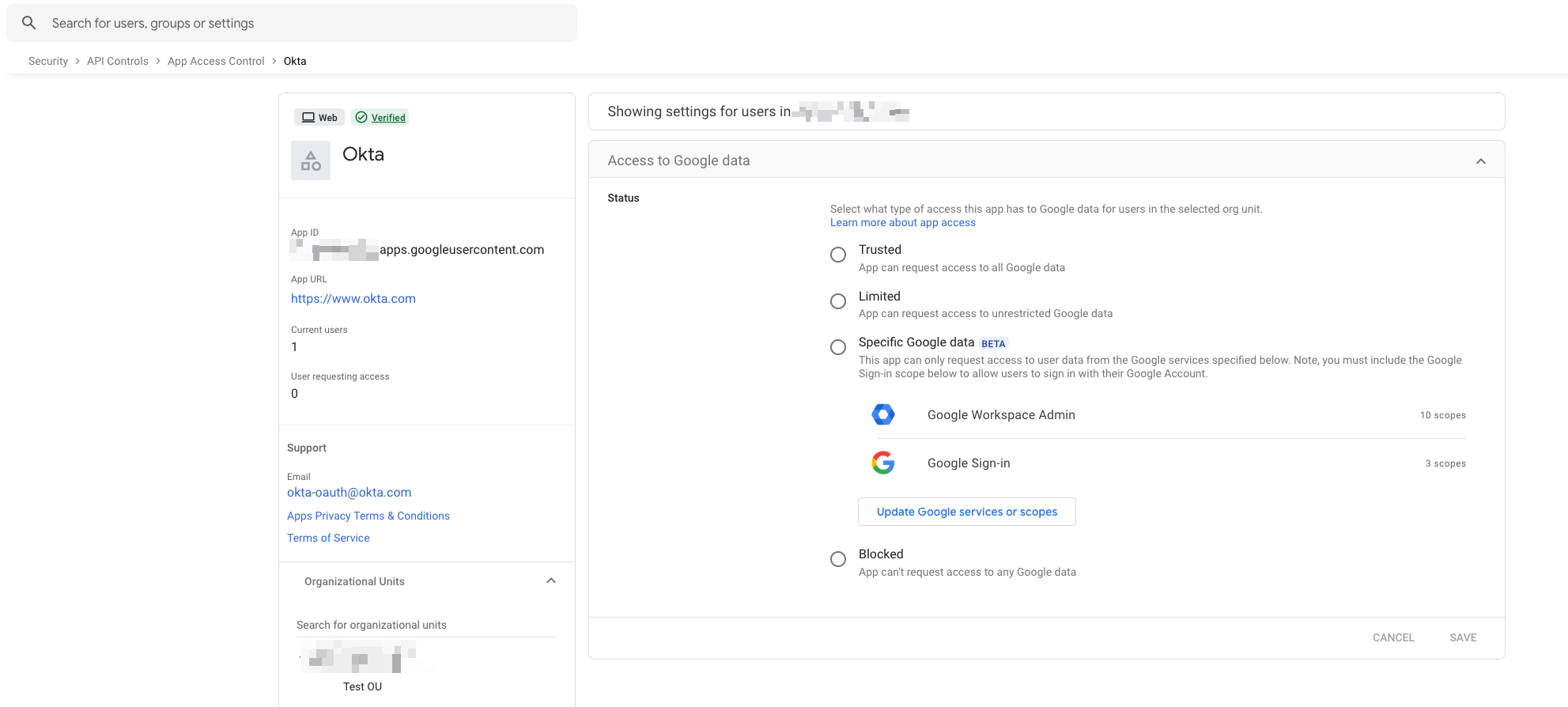Click the 3 scopes count
Screen dimensions: 1568x707
1445,463
